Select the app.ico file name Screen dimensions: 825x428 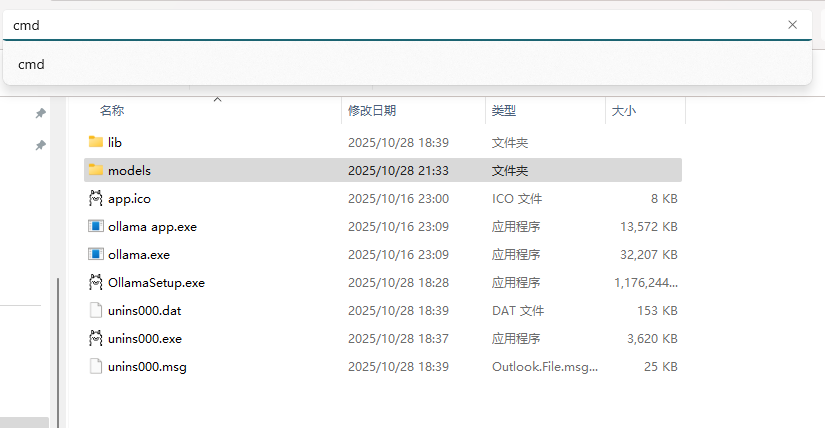click(x=129, y=198)
